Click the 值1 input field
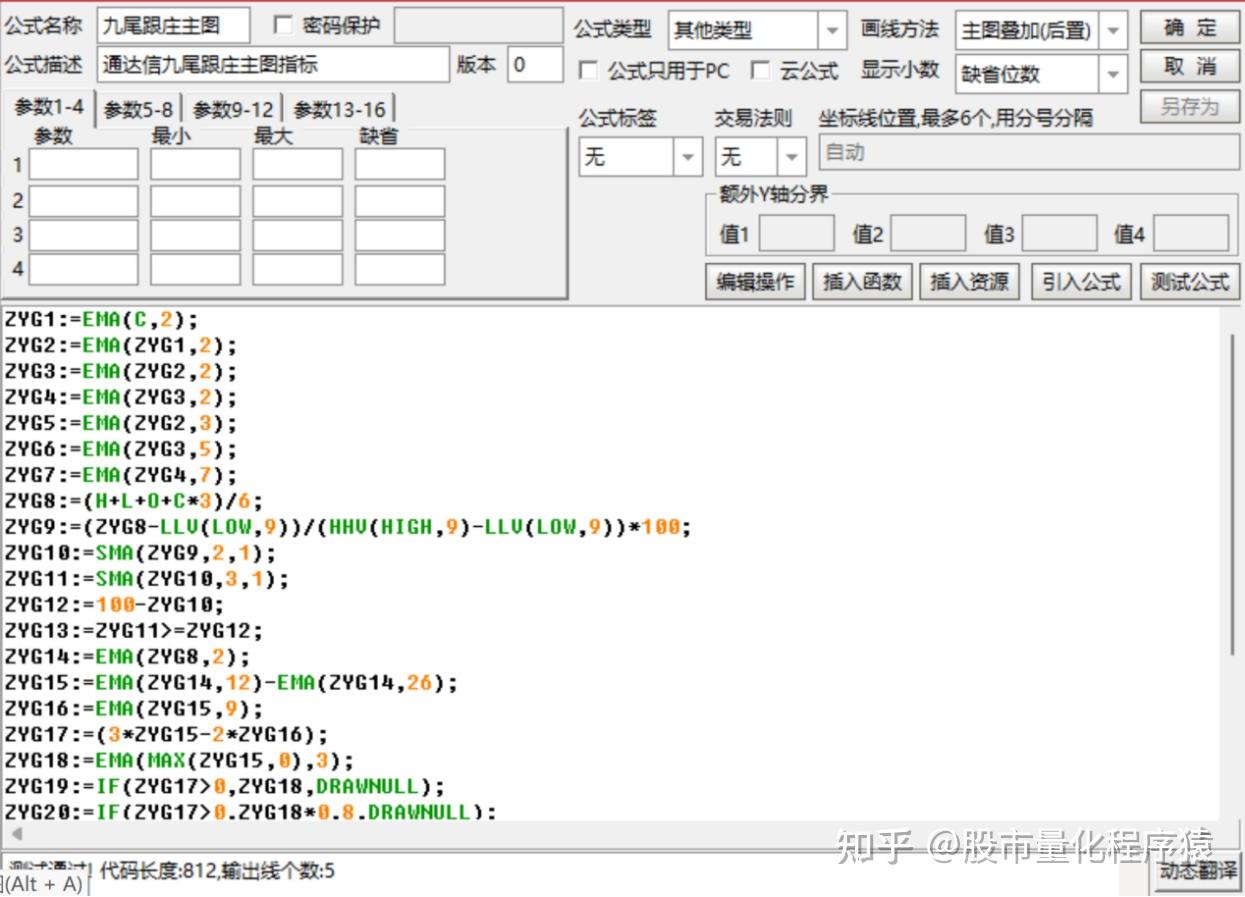This screenshot has height=897, width=1245. point(796,233)
